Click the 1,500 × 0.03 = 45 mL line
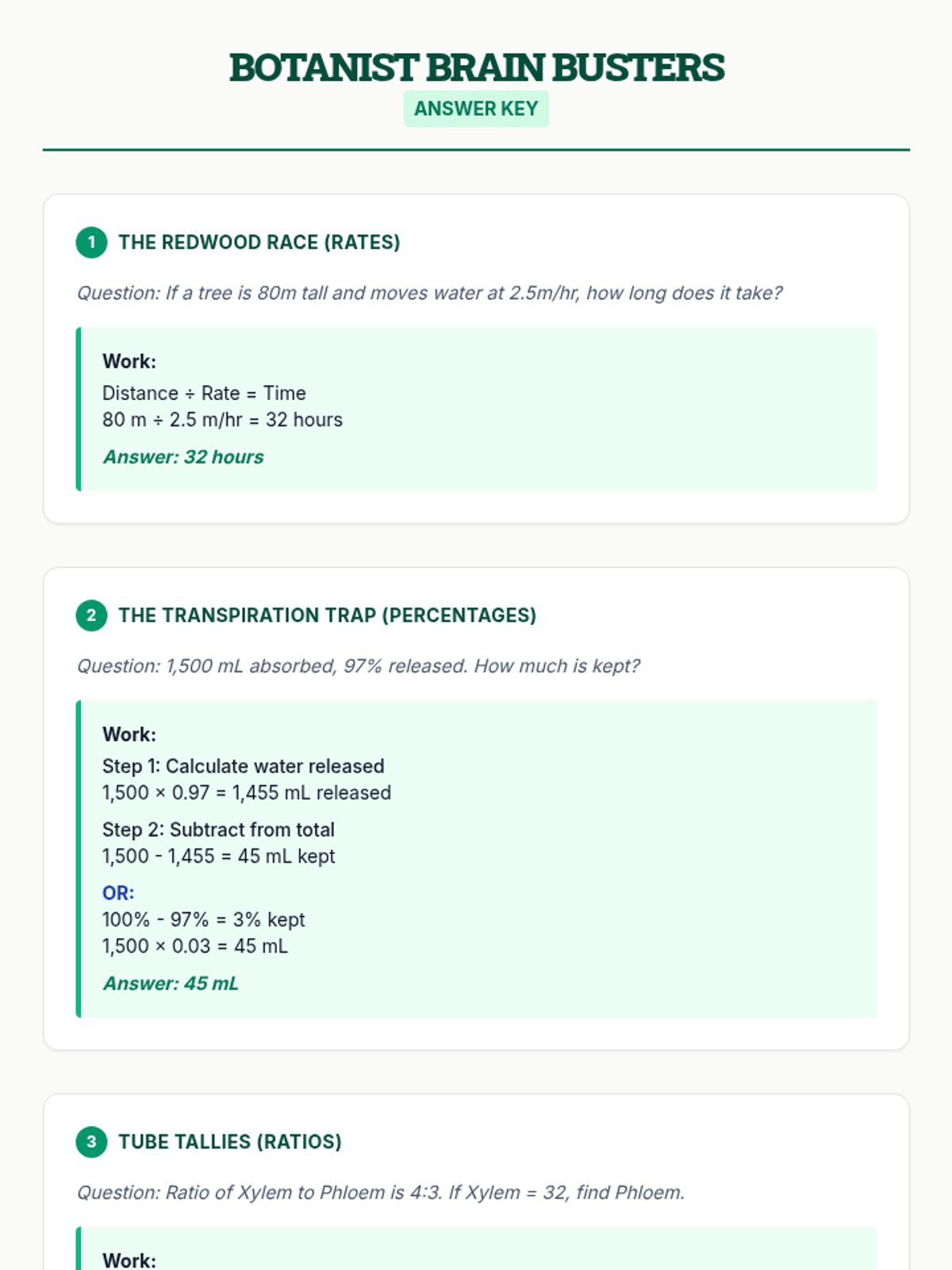The image size is (952, 1270). [195, 946]
